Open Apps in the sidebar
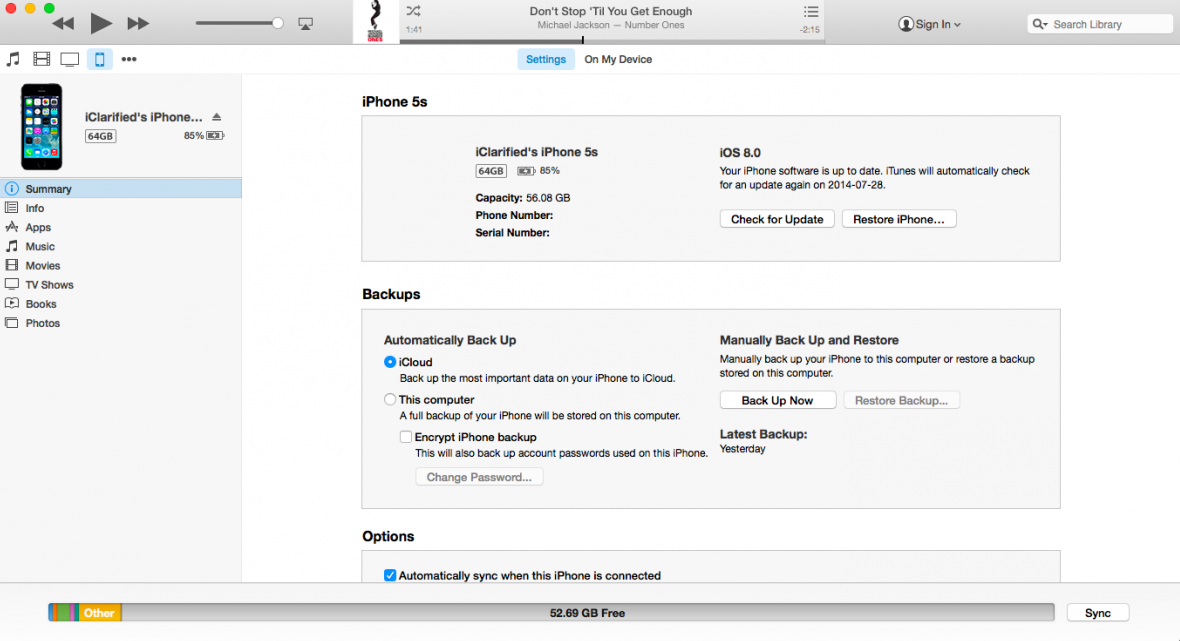 (120, 227)
